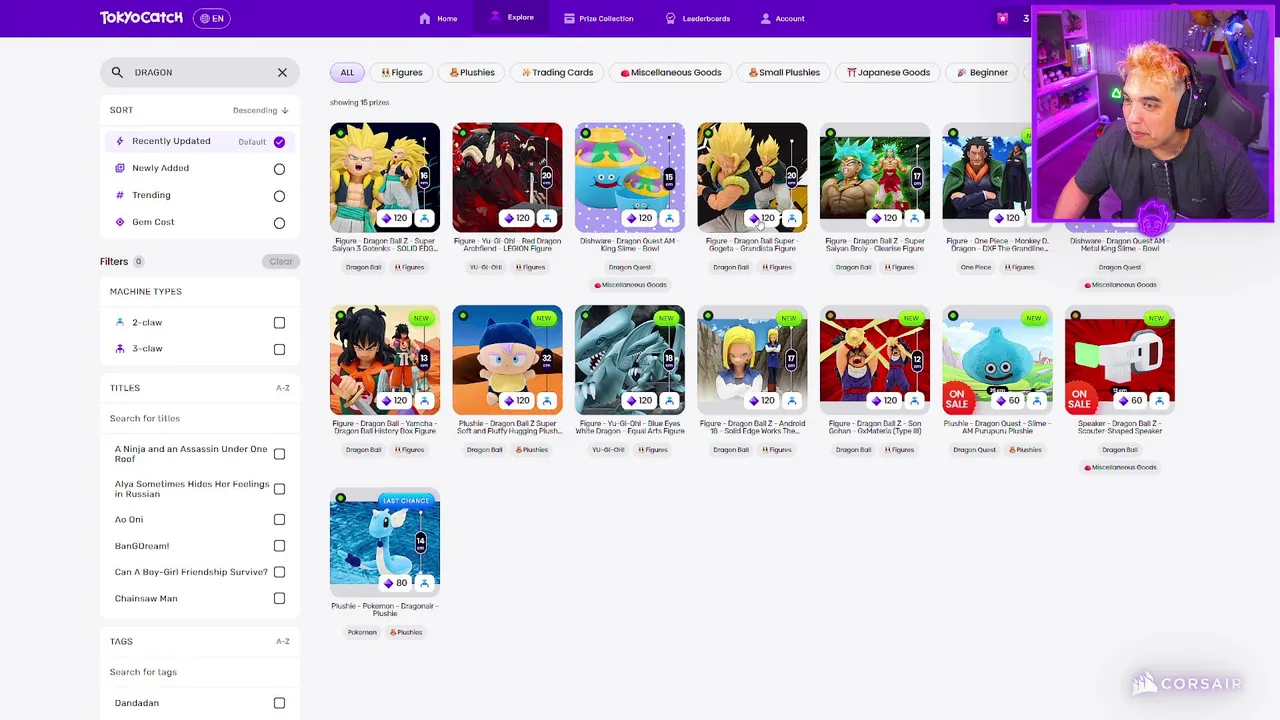Click the TokyoCatch logo
Image resolution: width=1280 pixels, height=720 pixels.
tap(142, 18)
